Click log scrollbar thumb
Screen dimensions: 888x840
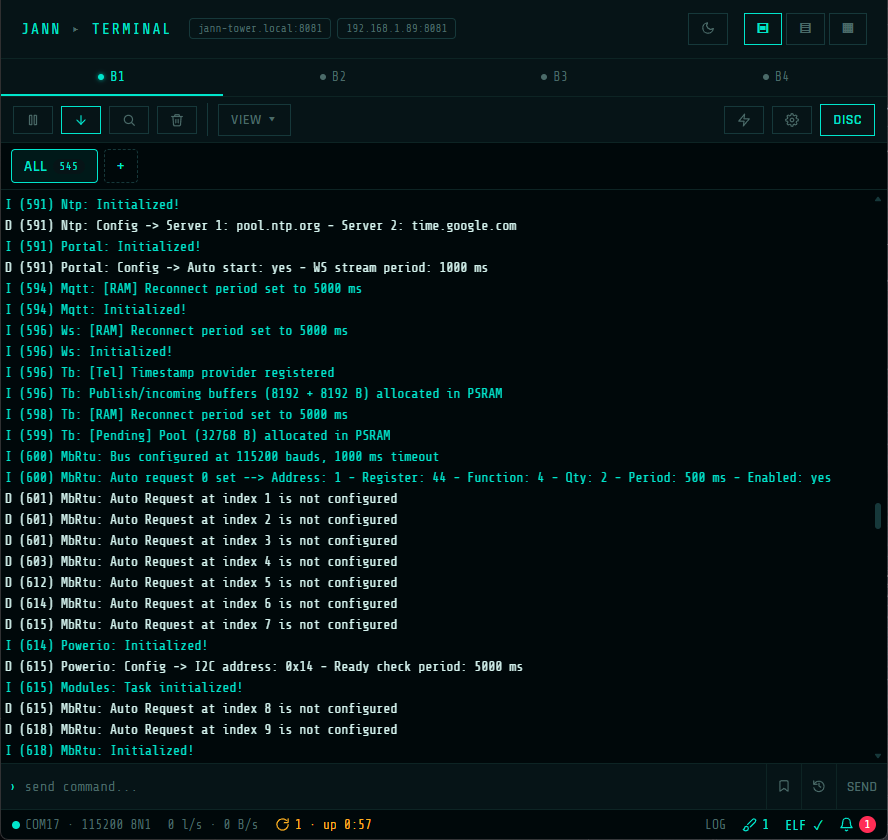click(878, 516)
